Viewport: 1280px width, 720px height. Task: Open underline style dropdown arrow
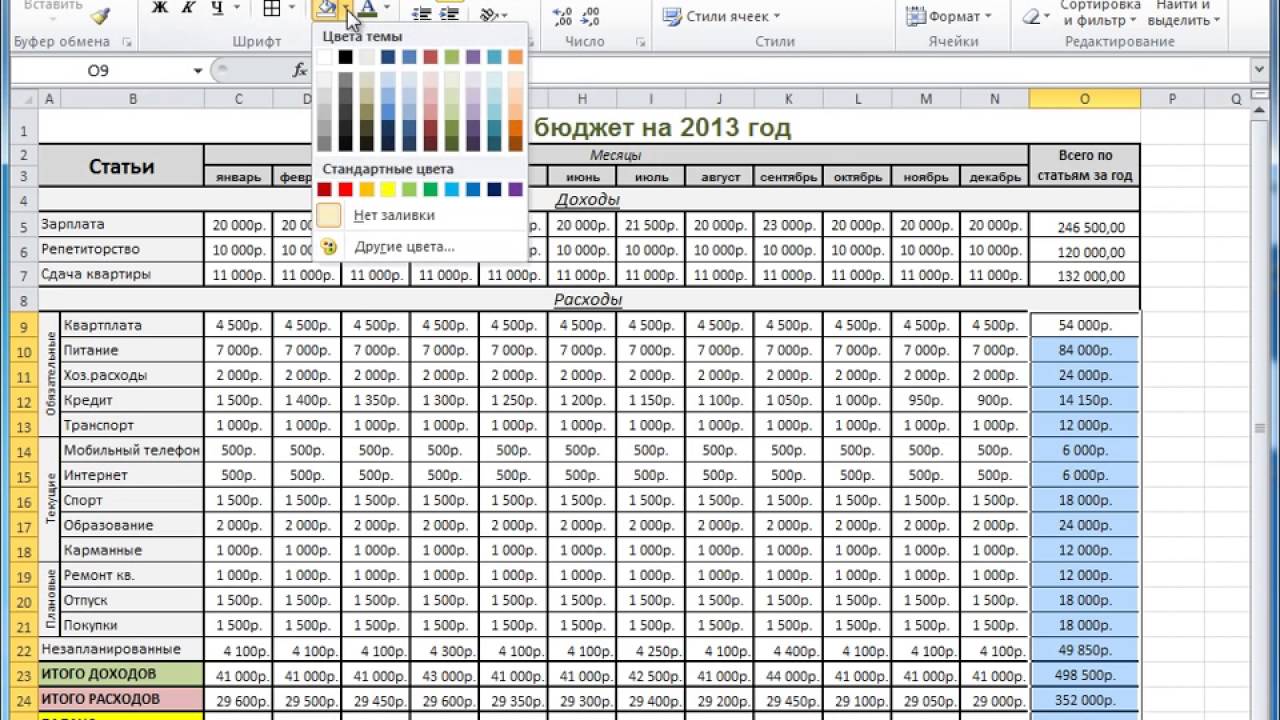(237, 9)
